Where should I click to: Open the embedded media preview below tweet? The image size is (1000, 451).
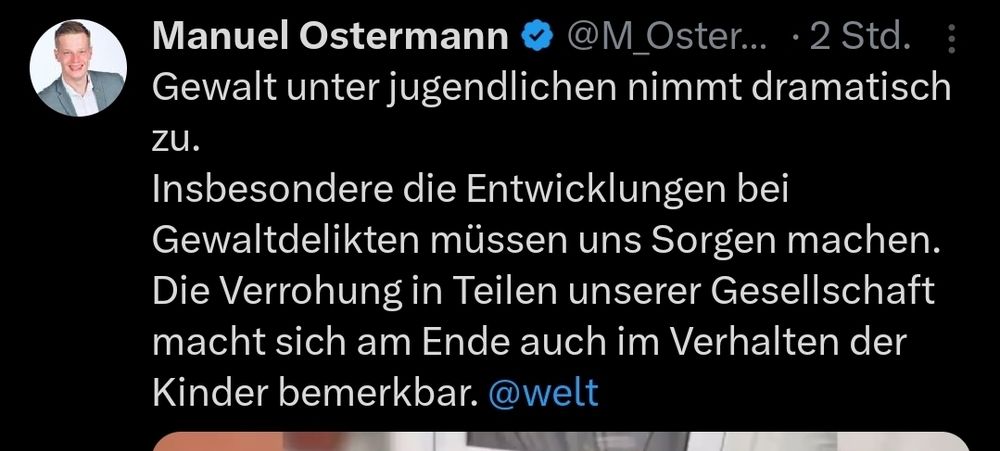tap(561, 441)
